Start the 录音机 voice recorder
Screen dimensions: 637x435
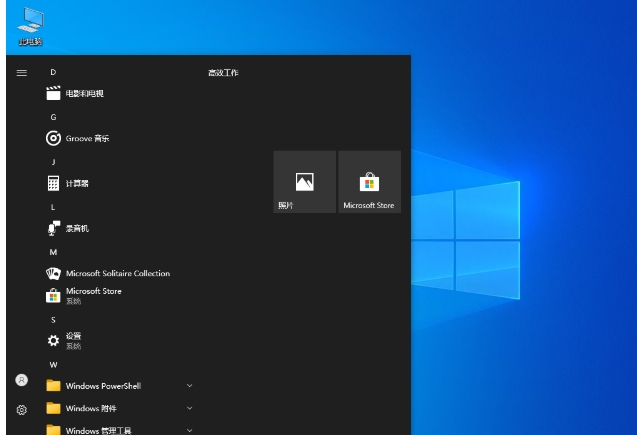[x=77, y=229]
